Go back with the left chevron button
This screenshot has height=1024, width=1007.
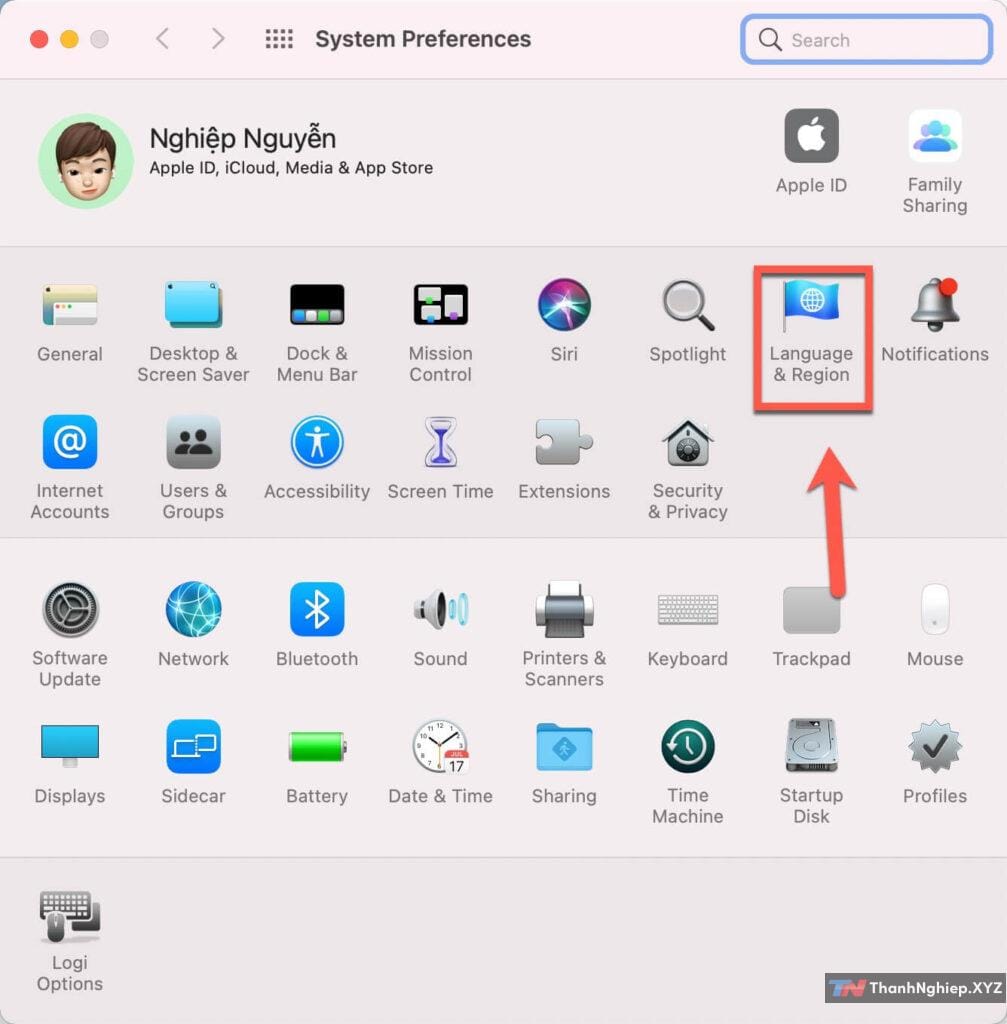tap(163, 39)
